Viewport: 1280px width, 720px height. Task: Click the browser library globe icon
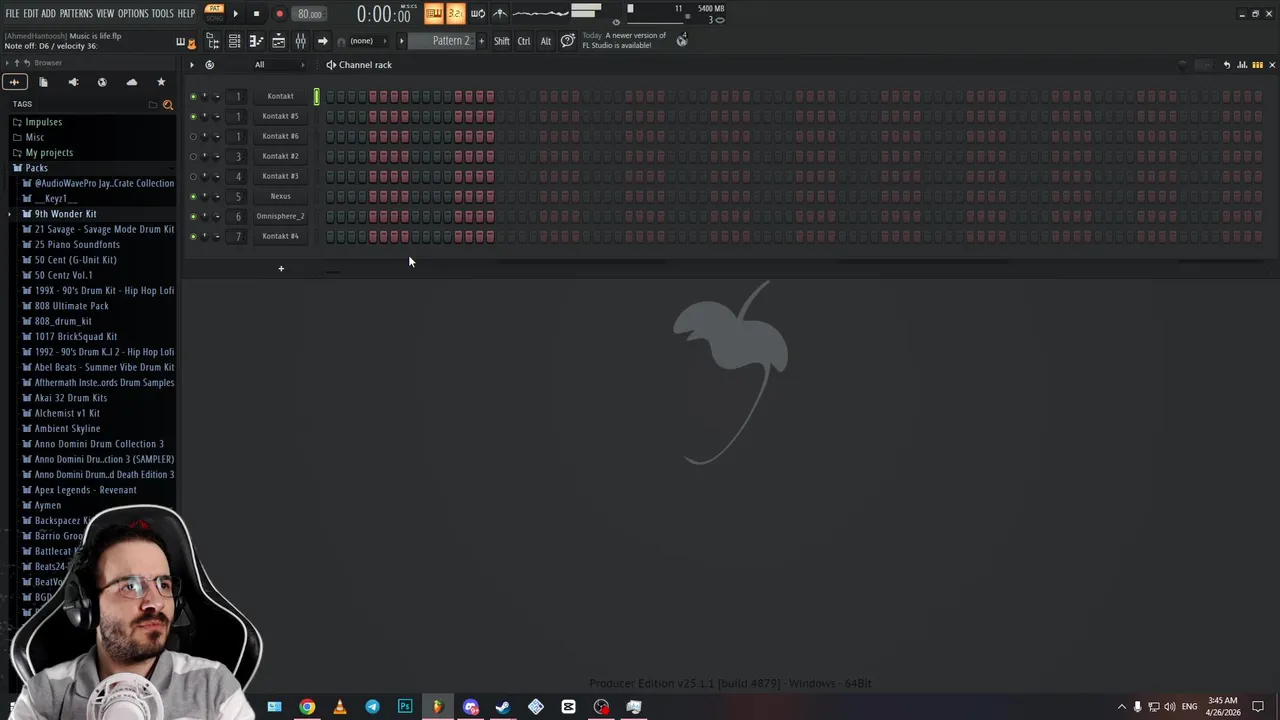tap(102, 82)
